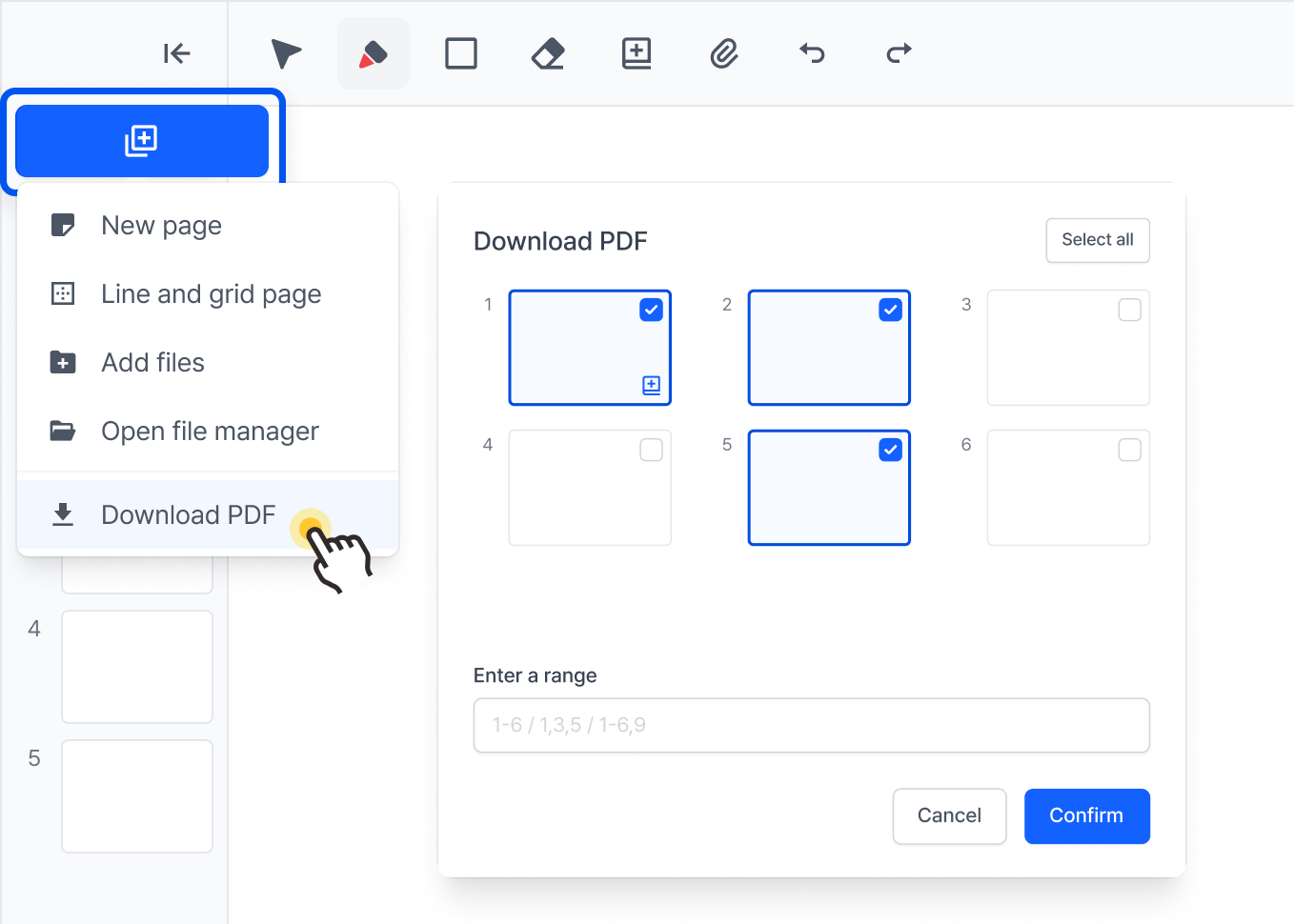Click dialog page 6 thumbnail
The height and width of the screenshot is (924, 1294).
tap(1068, 488)
